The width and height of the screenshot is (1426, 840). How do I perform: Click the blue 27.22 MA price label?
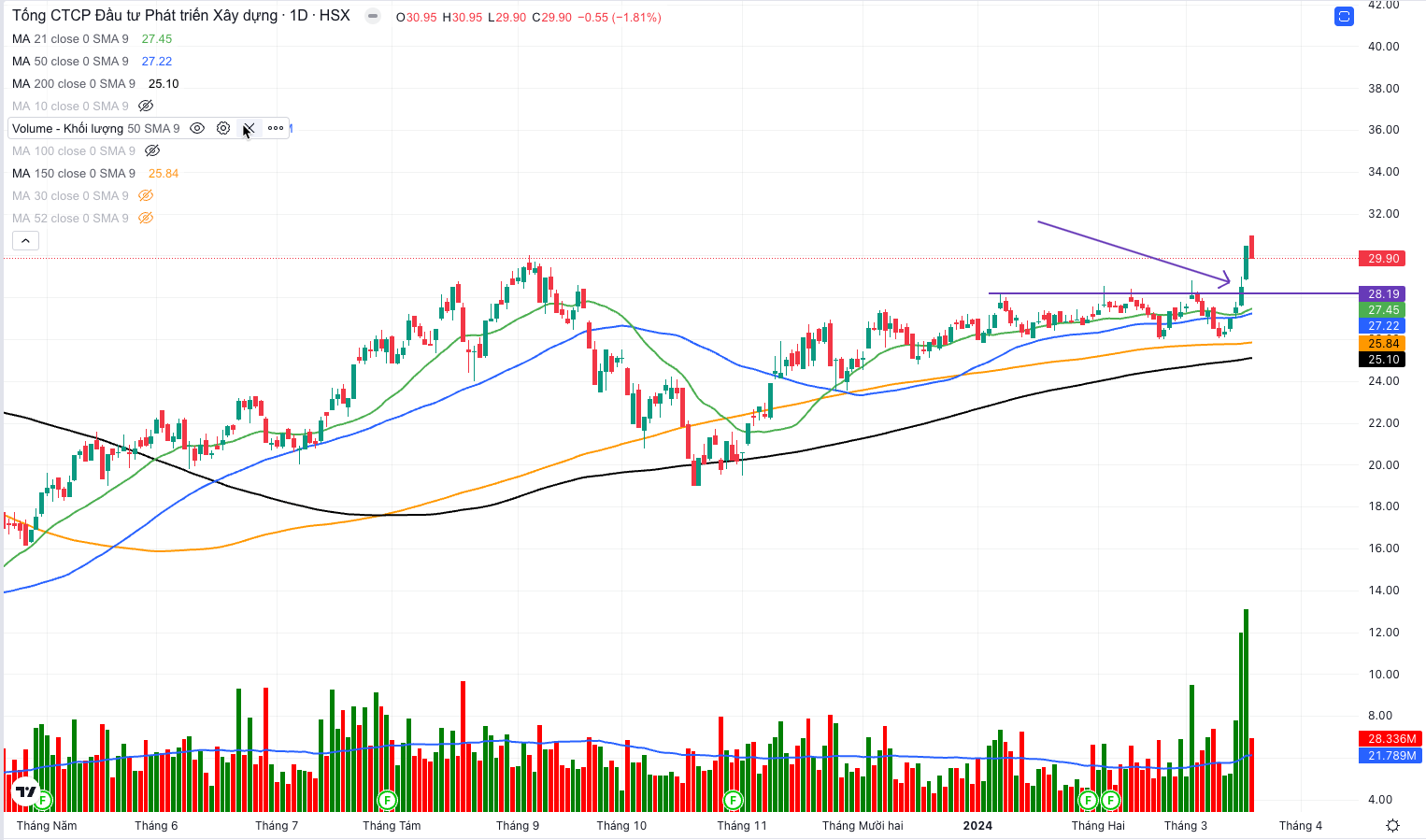(x=1383, y=325)
